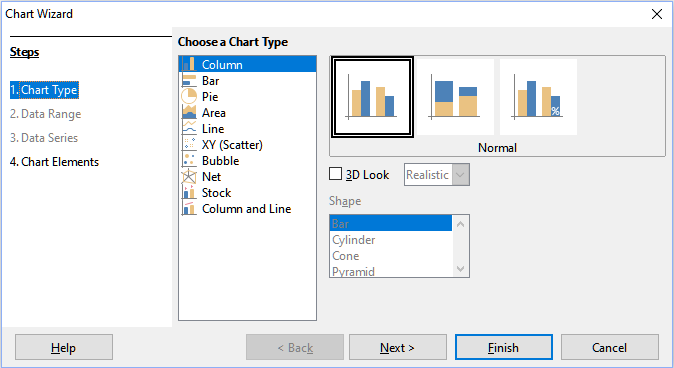This screenshot has height=368, width=674.
Task: Click the Shape list scroll up arrow
Action: 460,224
